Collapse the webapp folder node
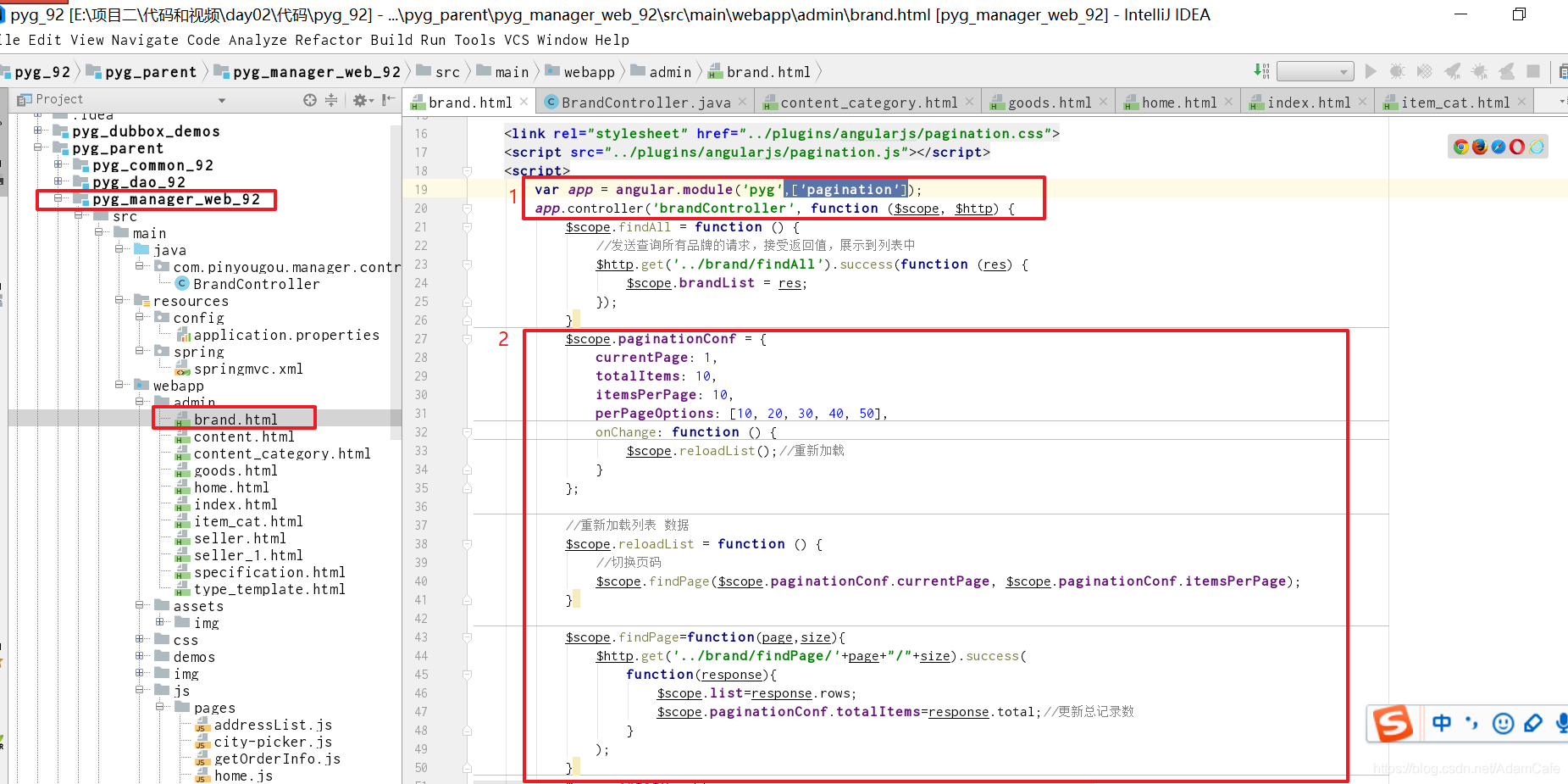This screenshot has width=1568, height=784. 119,385
